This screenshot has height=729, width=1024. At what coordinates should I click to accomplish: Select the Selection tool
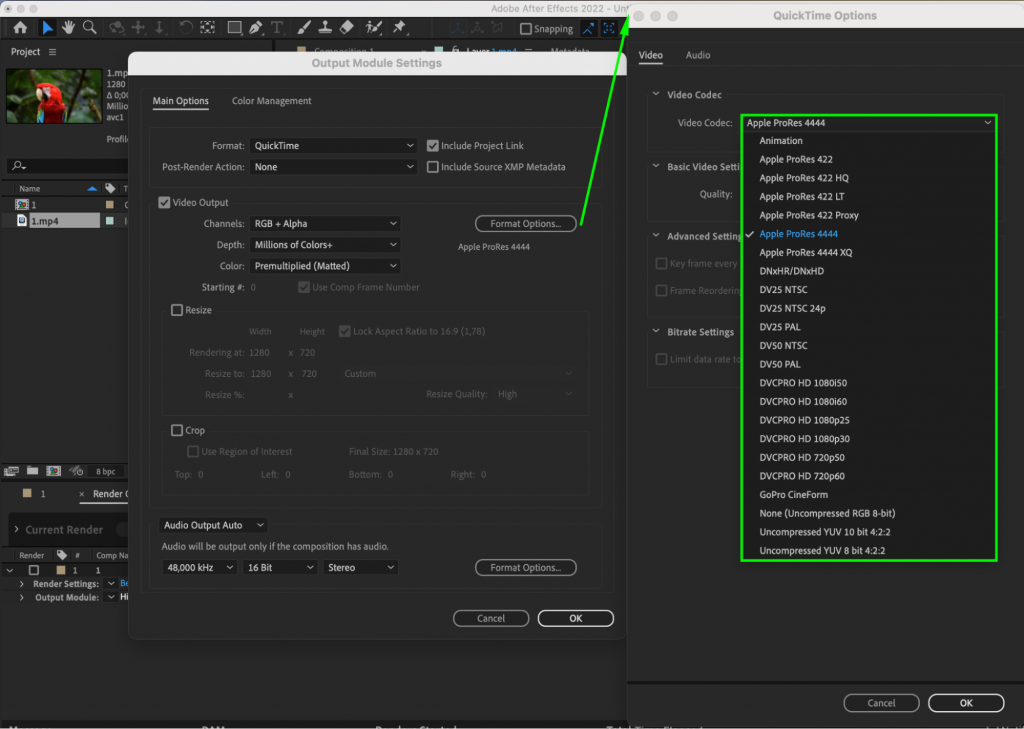point(47,28)
